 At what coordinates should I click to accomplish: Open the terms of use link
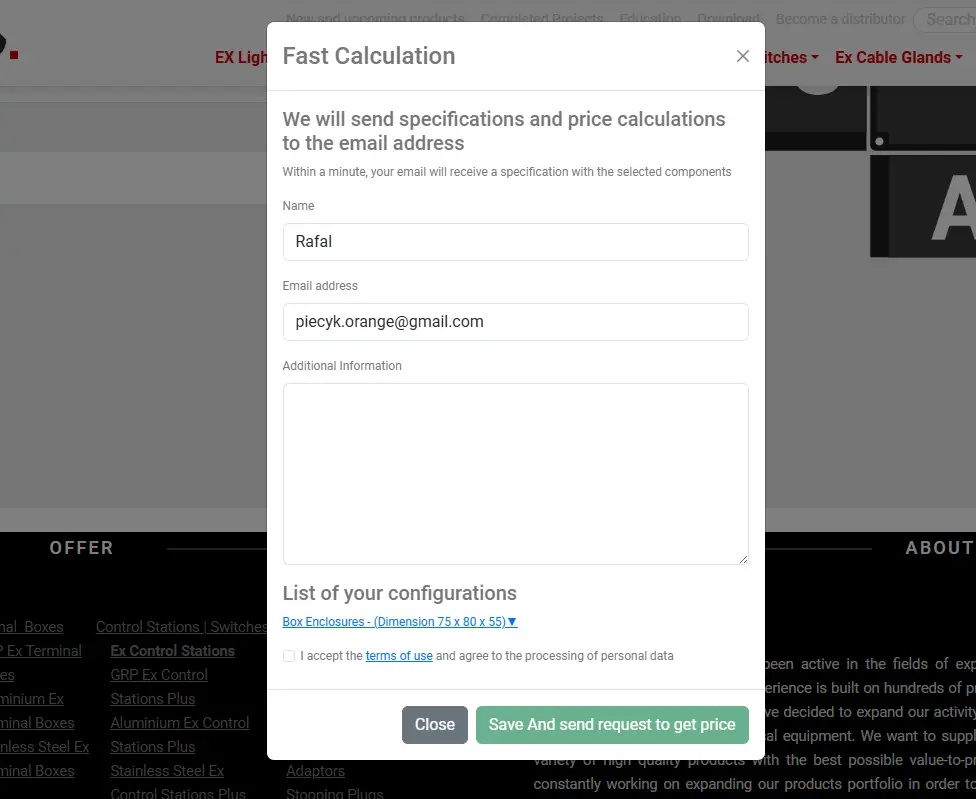(x=398, y=656)
